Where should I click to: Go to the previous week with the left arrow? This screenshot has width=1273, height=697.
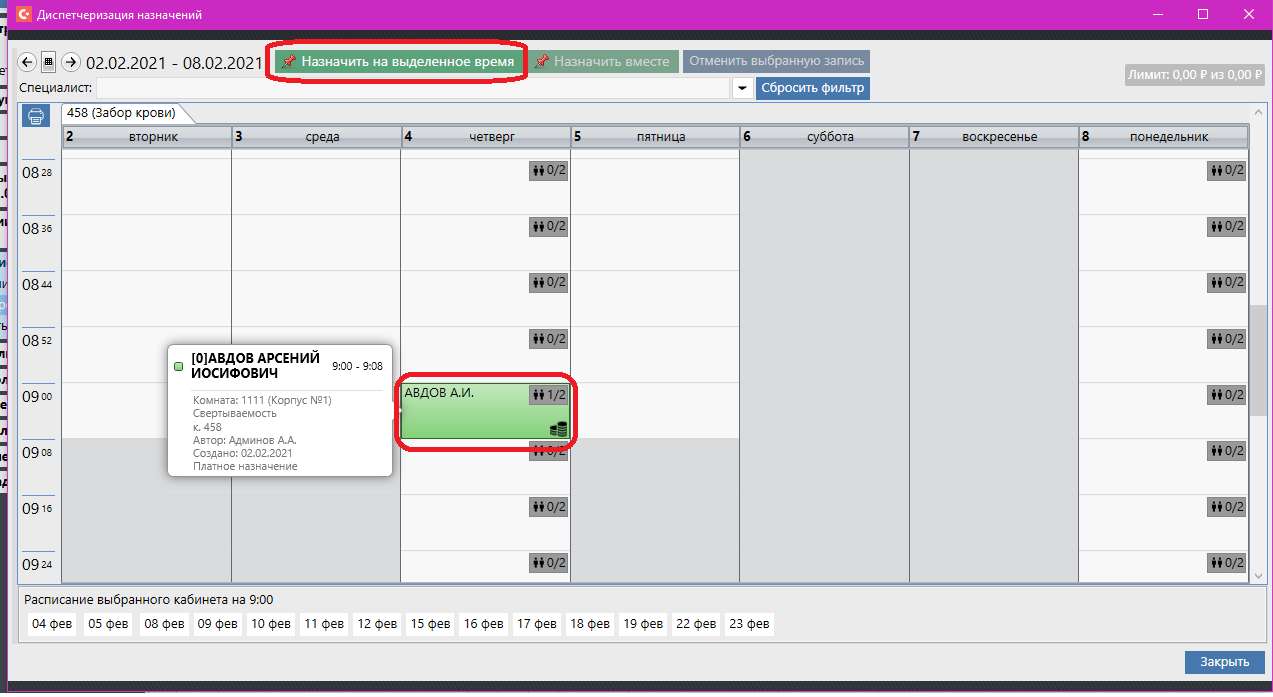click(28, 62)
